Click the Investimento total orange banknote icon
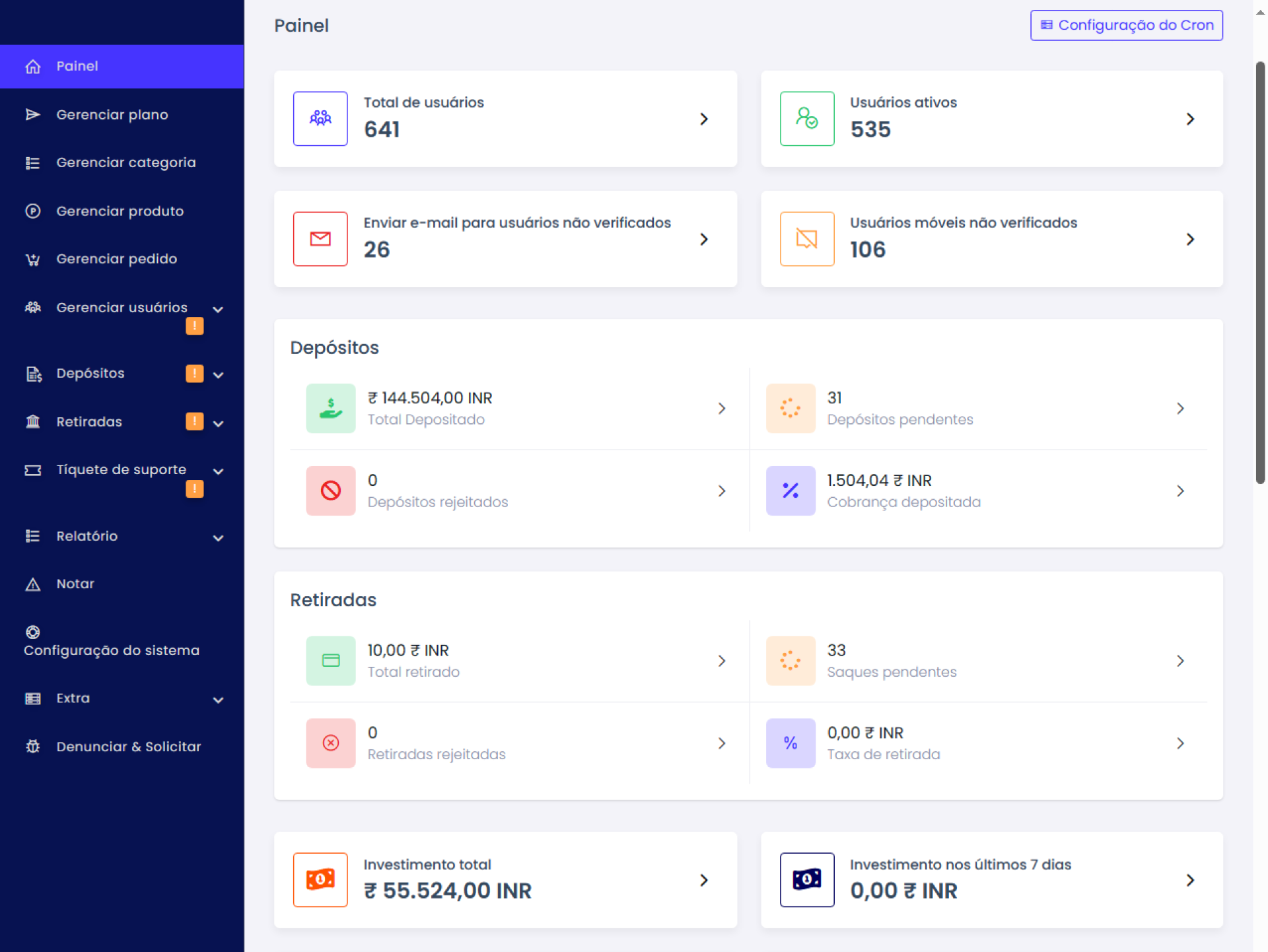Viewport: 1268px width, 952px height. [x=320, y=879]
